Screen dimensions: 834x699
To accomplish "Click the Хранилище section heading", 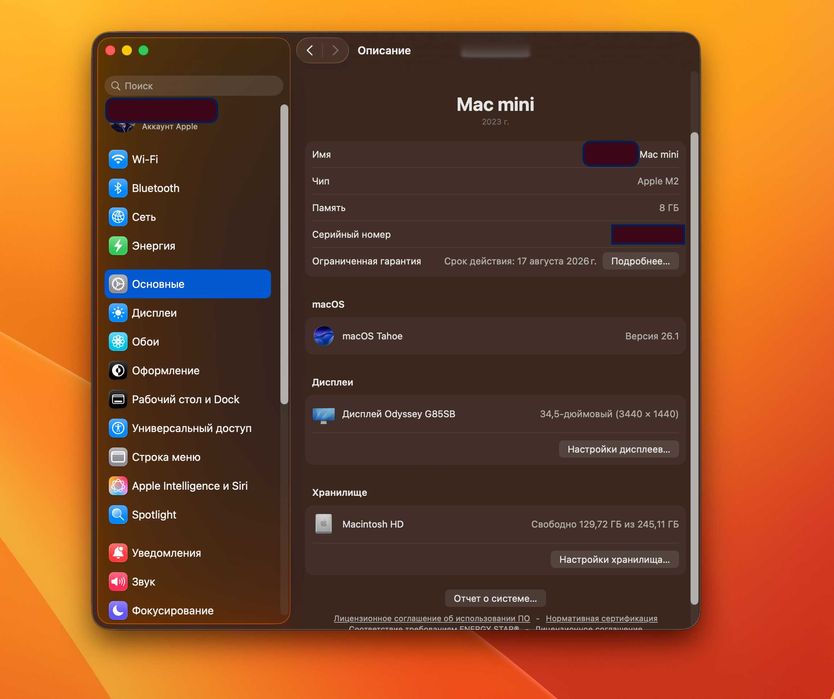I will (x=339, y=493).
